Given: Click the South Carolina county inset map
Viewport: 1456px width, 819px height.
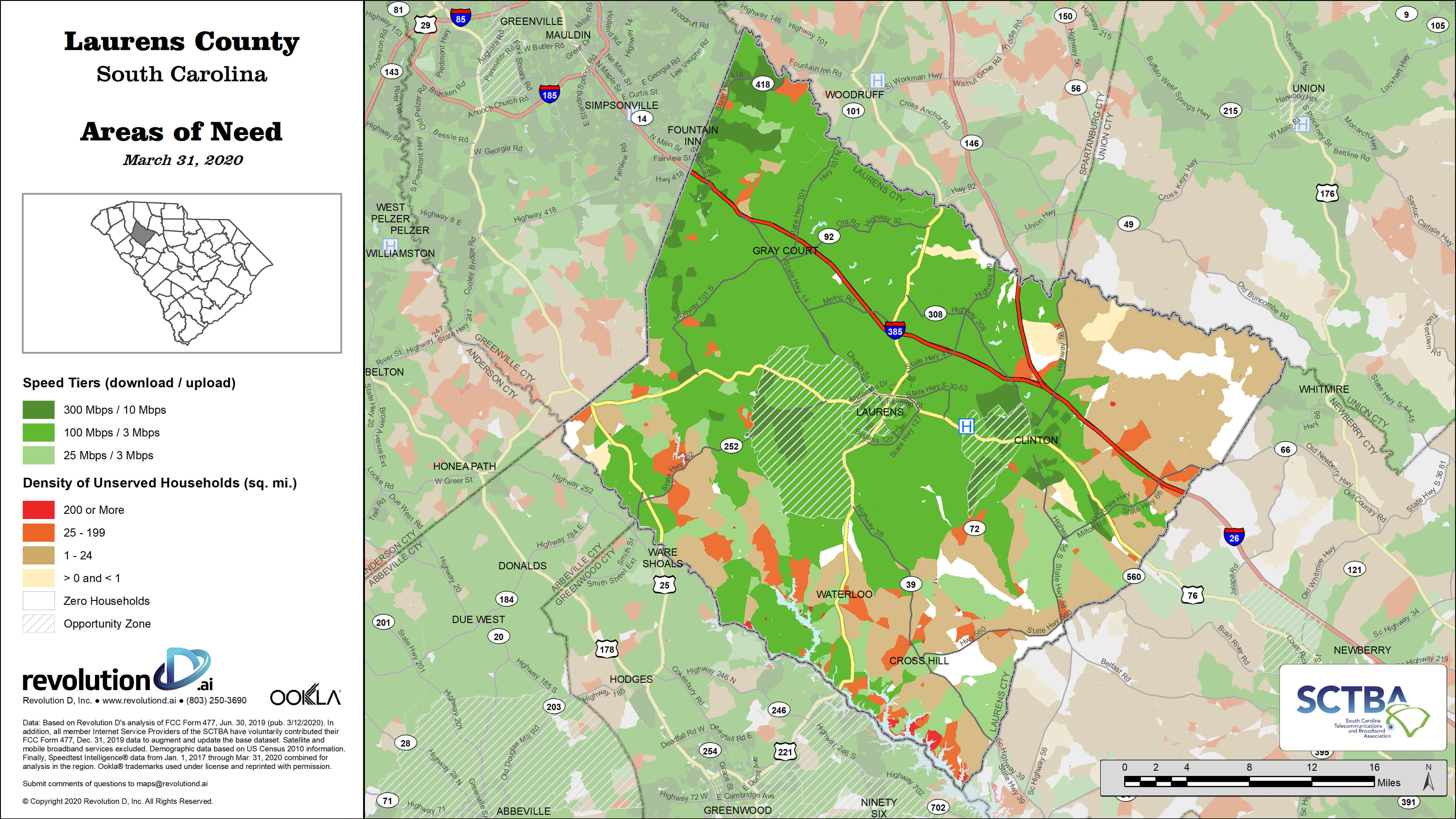Looking at the screenshot, I should coord(182,274).
